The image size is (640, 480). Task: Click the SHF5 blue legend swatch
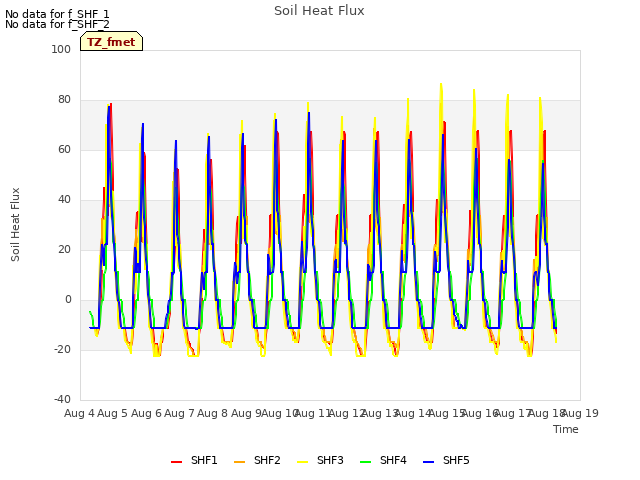(429, 462)
